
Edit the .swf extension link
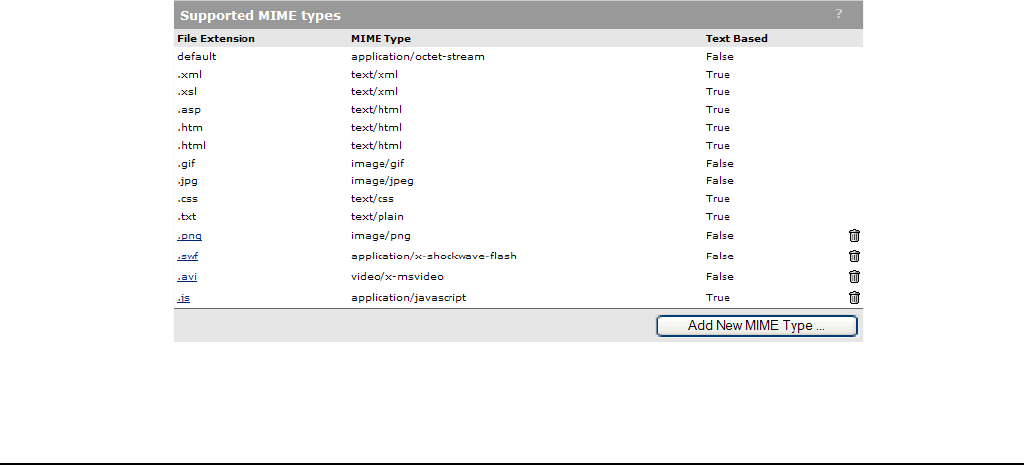tap(187, 256)
